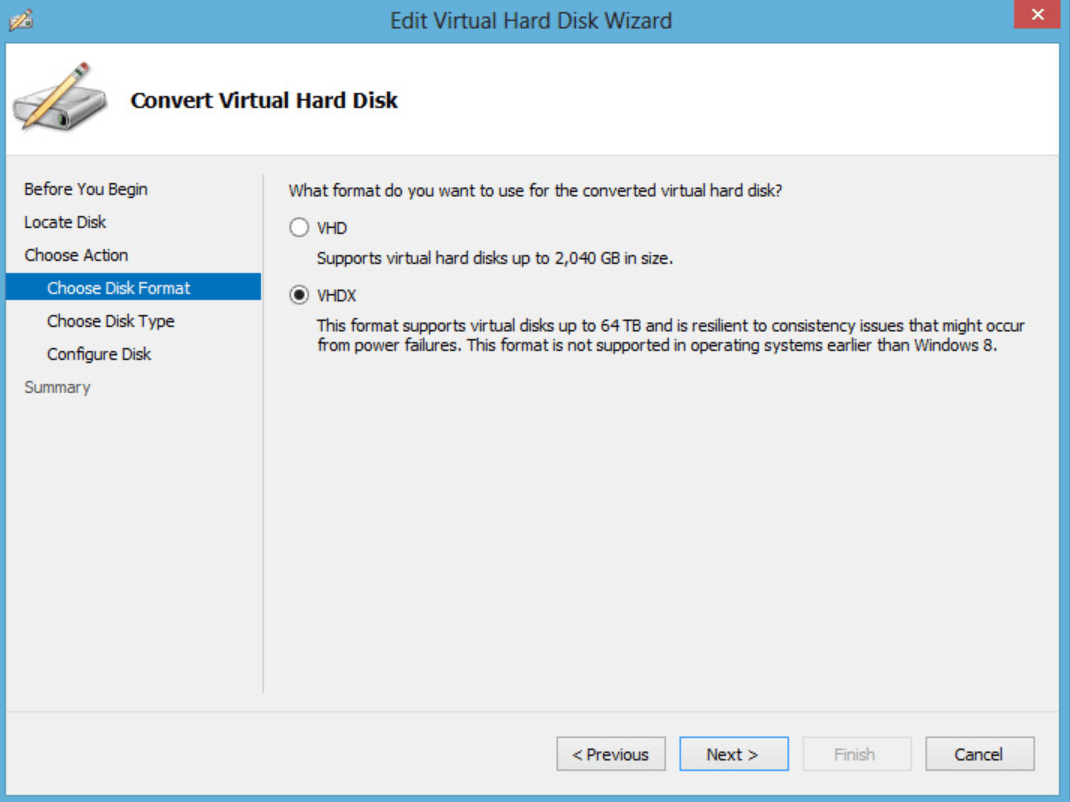The height and width of the screenshot is (802, 1070).
Task: Click the VHD option label
Action: [332, 228]
